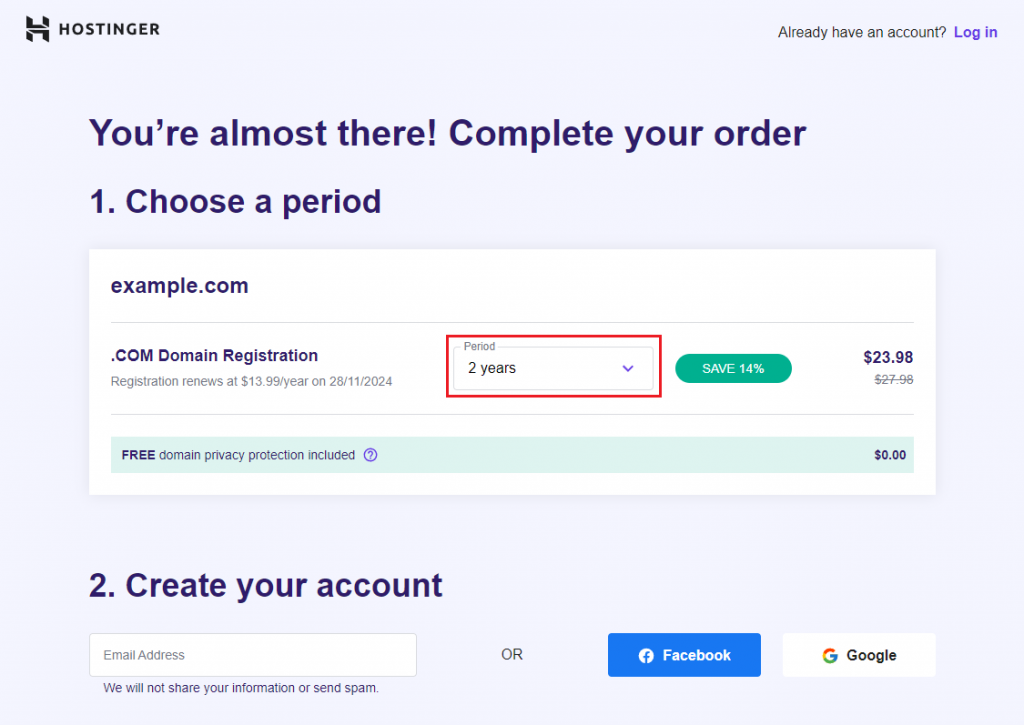This screenshot has height=725, width=1024.
Task: Continue with the Google button
Action: [858, 655]
